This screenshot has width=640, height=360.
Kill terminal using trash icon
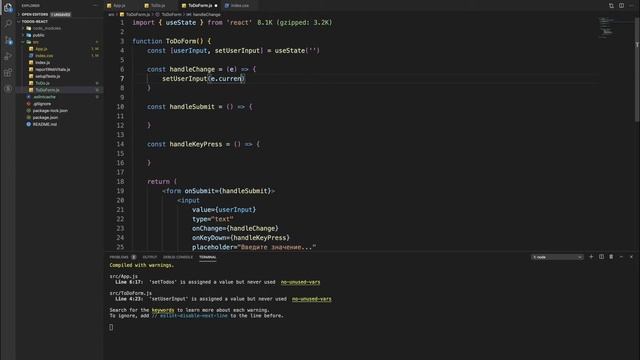tap(611, 257)
